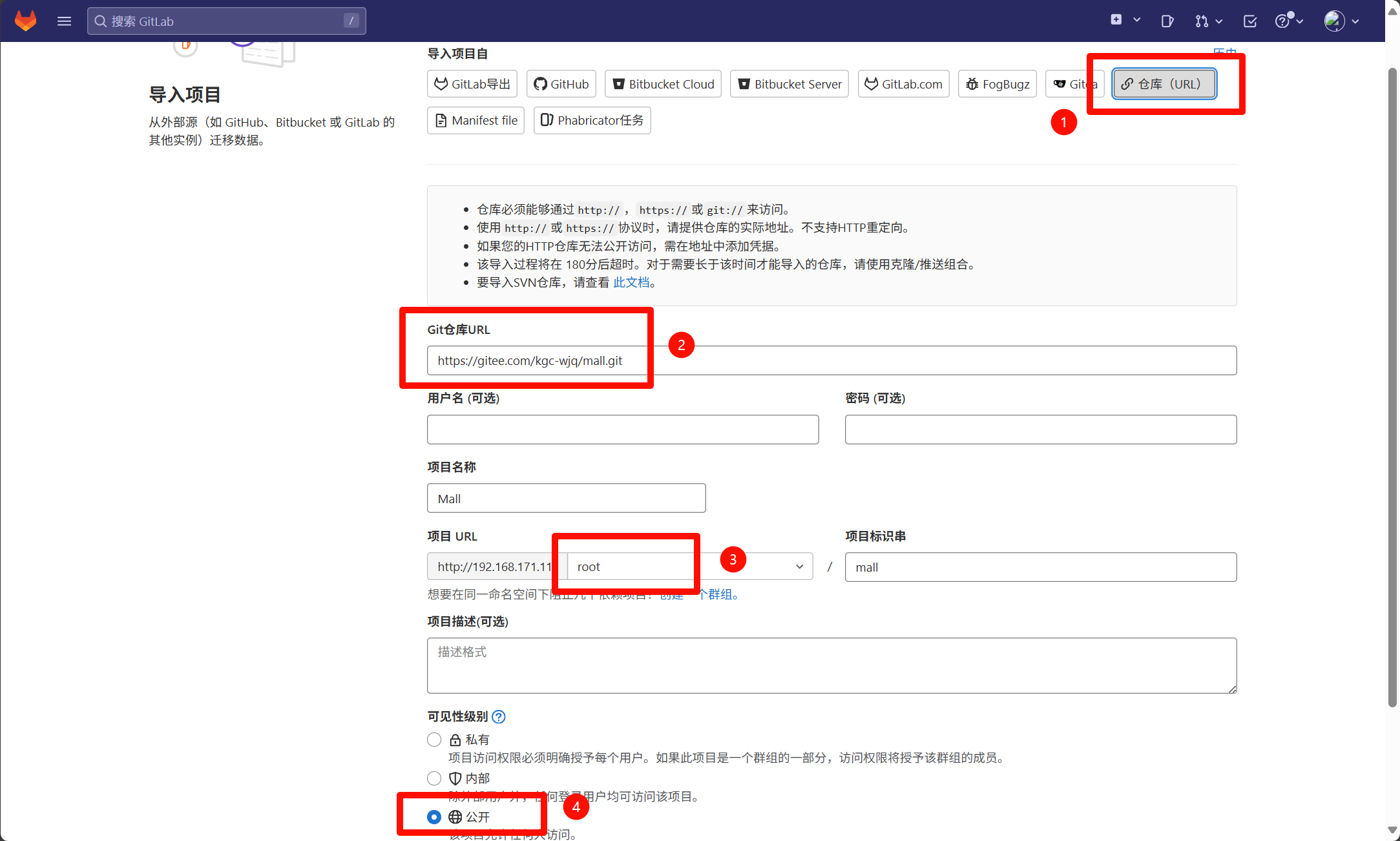Open the To-Do list icon

[x=1250, y=21]
